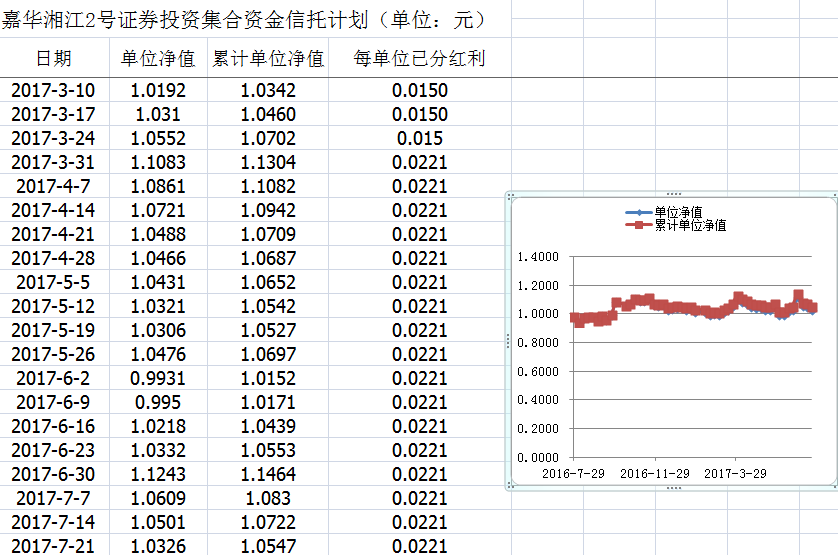The width and height of the screenshot is (838, 555).
Task: Click the 日期 column header cell
Action: (54, 59)
